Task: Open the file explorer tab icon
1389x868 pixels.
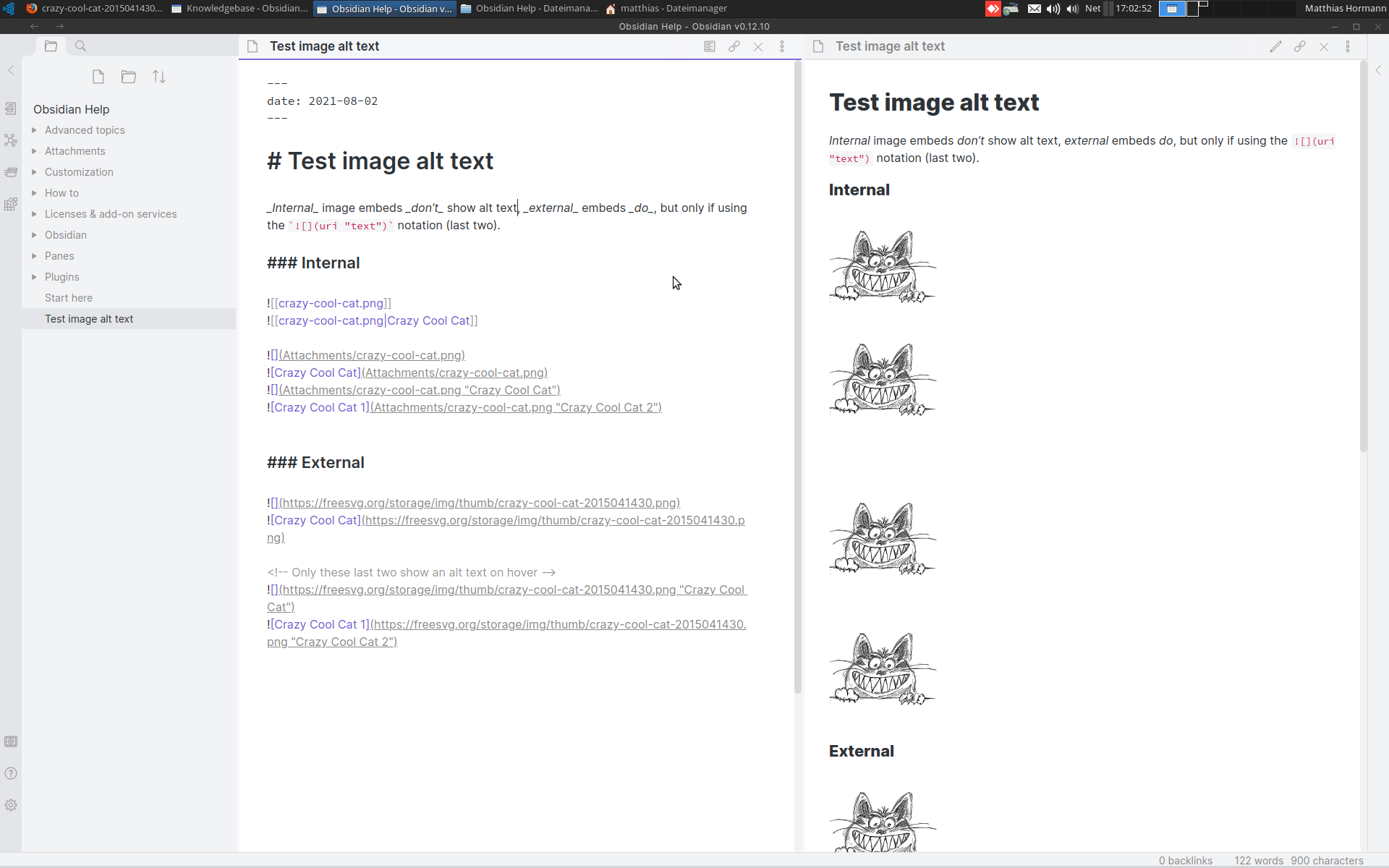Action: coord(51,46)
